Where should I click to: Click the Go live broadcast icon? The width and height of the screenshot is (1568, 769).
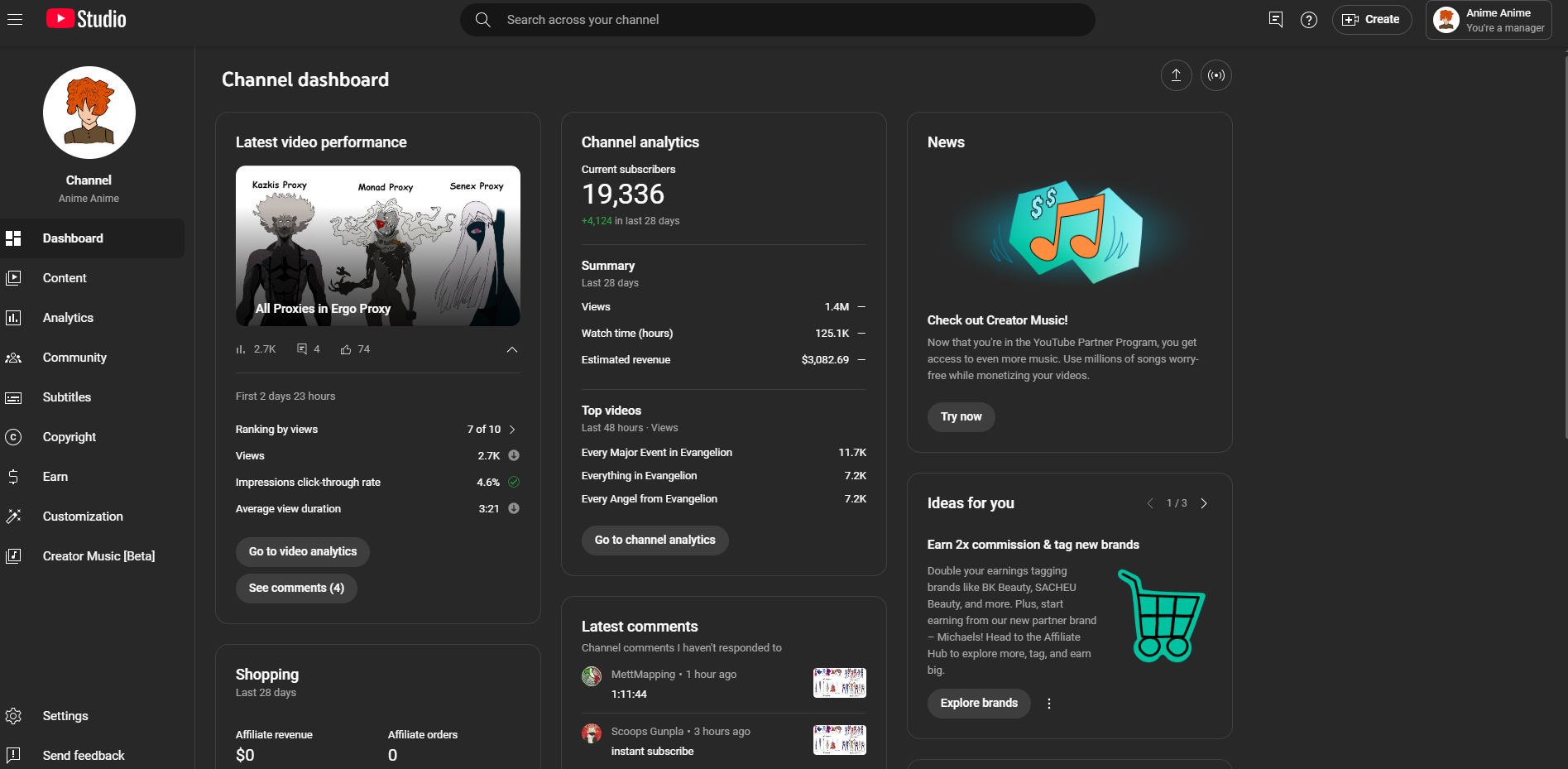(1216, 75)
